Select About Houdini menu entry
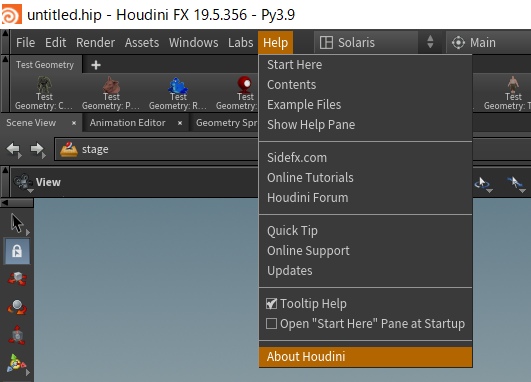 pyautogui.click(x=366, y=357)
